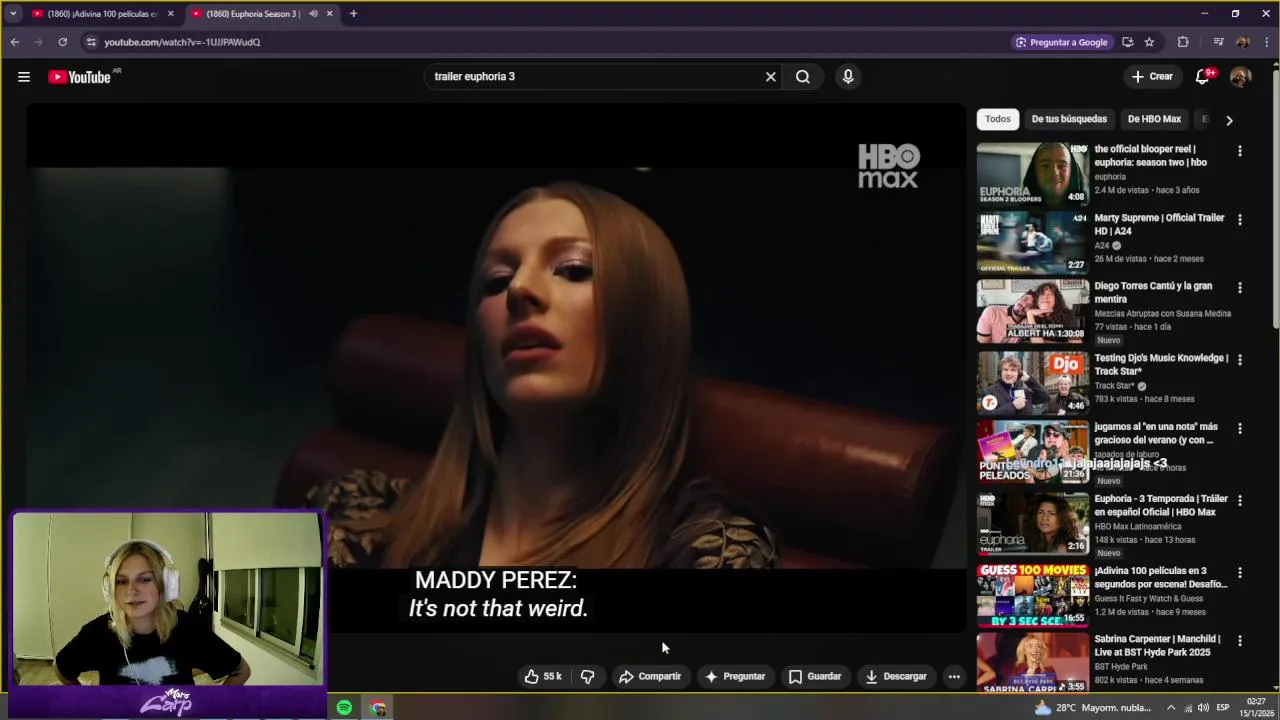Open the Chrome tab search dropdown
Viewport: 1280px width, 720px height.
pyautogui.click(x=13, y=14)
